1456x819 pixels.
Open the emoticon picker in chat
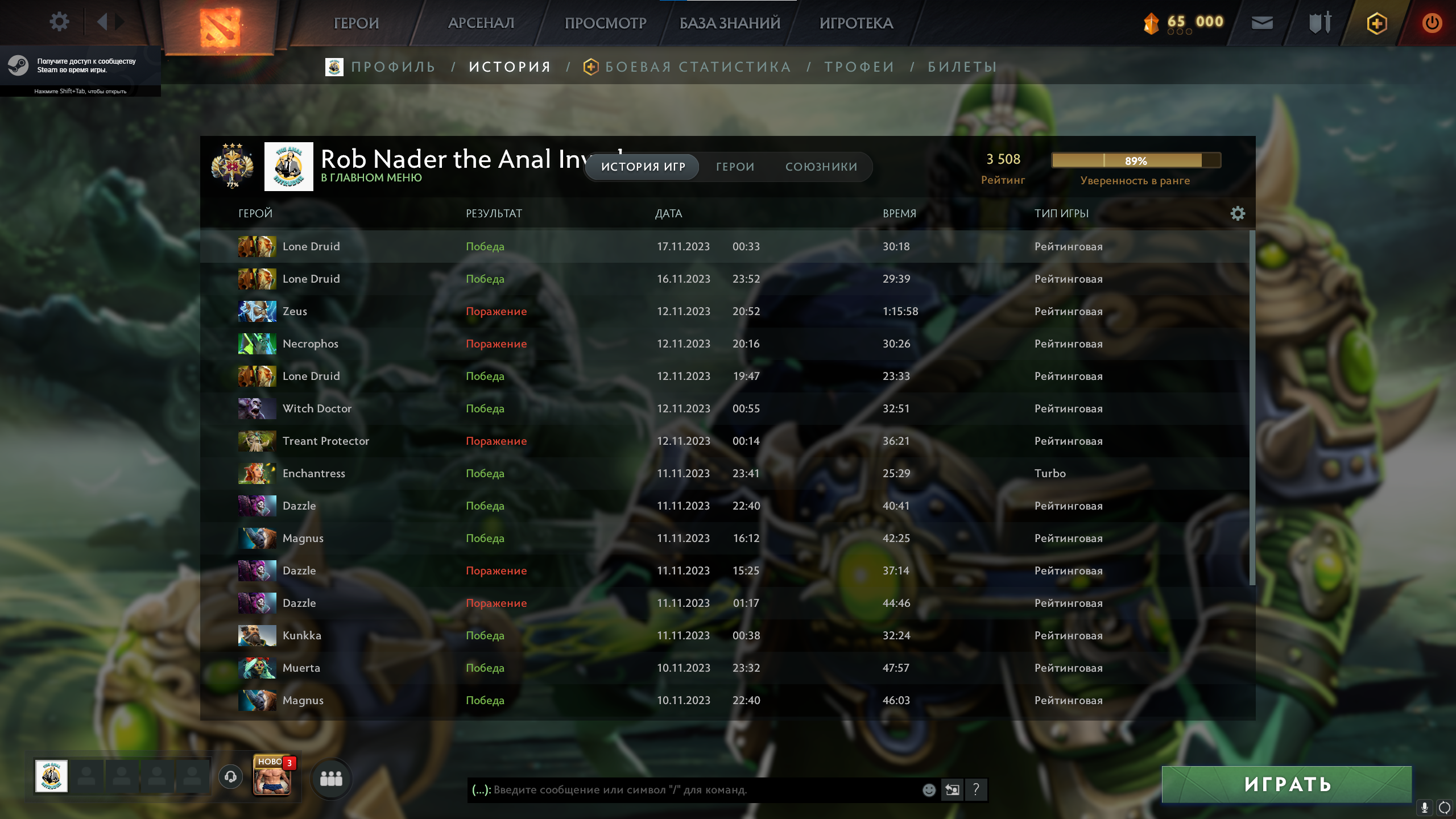point(929,789)
